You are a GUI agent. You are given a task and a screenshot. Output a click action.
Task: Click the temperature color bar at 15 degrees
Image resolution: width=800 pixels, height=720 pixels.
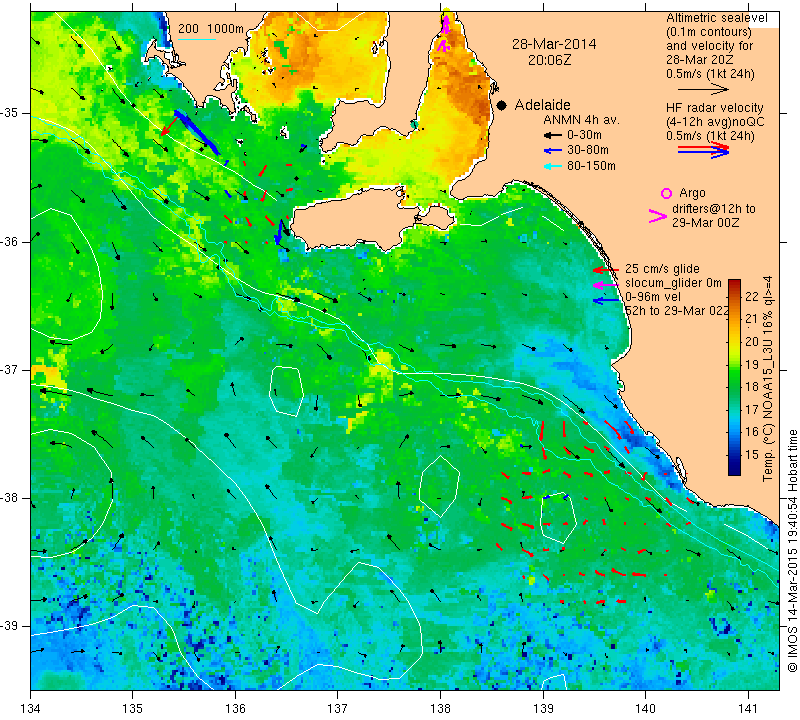[734, 455]
